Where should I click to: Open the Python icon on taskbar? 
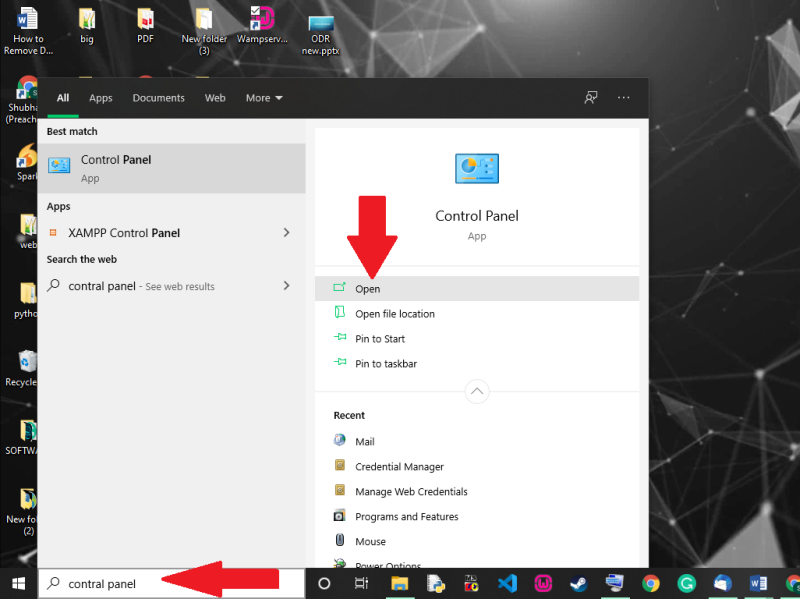coord(436,584)
